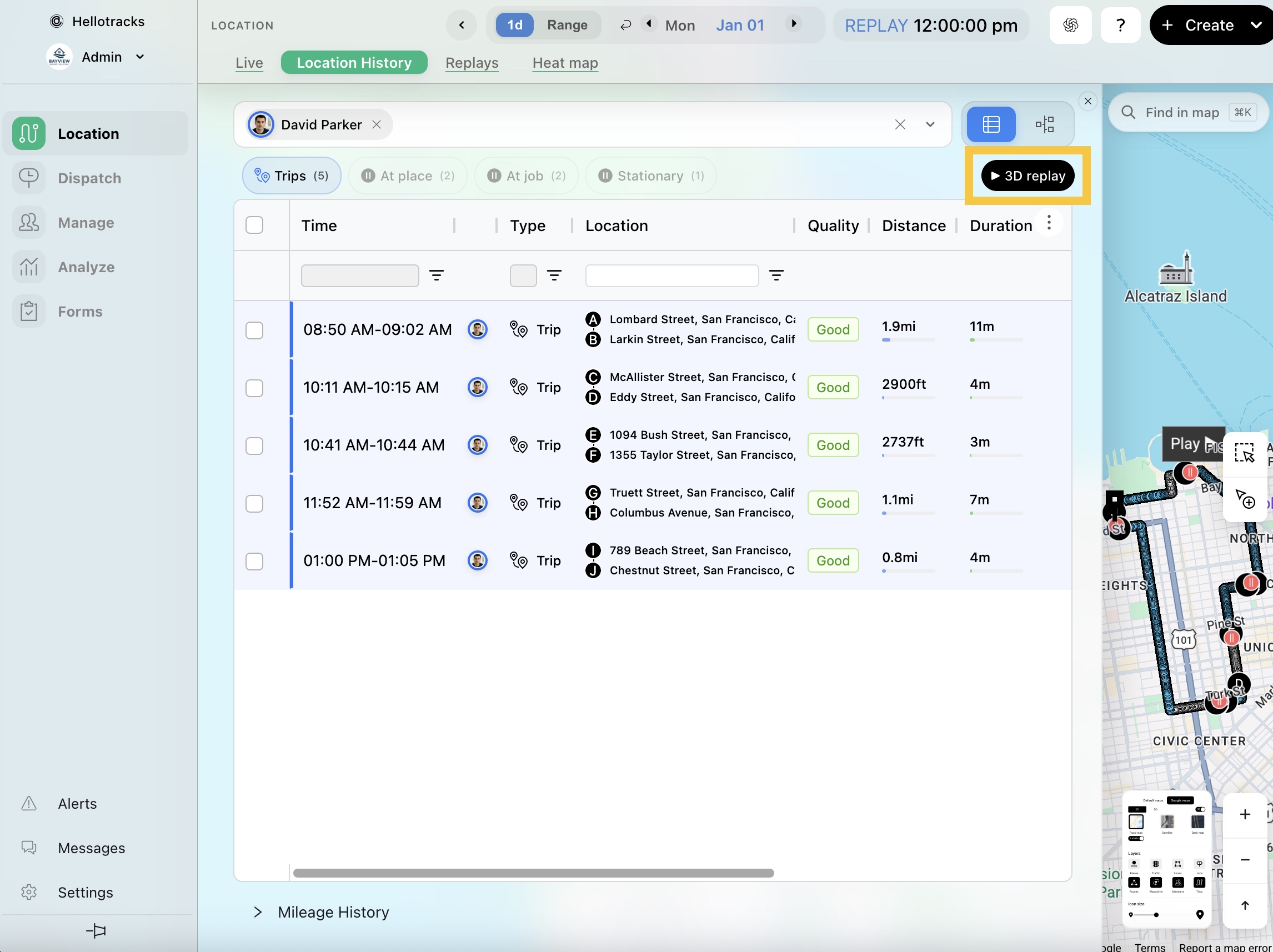This screenshot has width=1273, height=952.
Task: Switch to the Heat map tab
Action: pyautogui.click(x=565, y=62)
